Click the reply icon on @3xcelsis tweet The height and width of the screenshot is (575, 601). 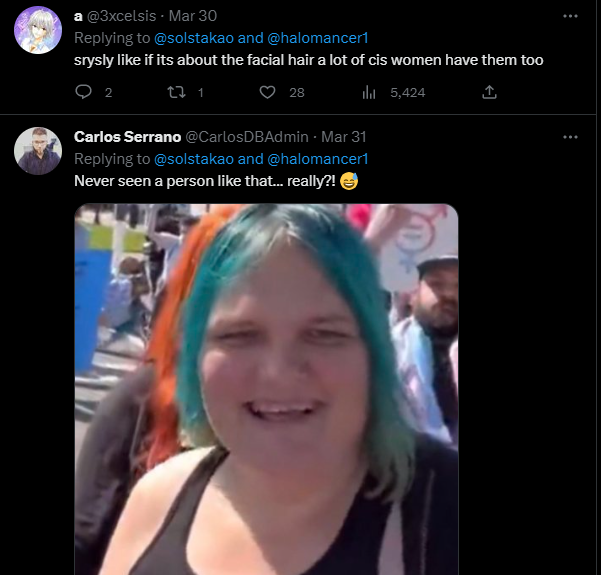point(83,92)
